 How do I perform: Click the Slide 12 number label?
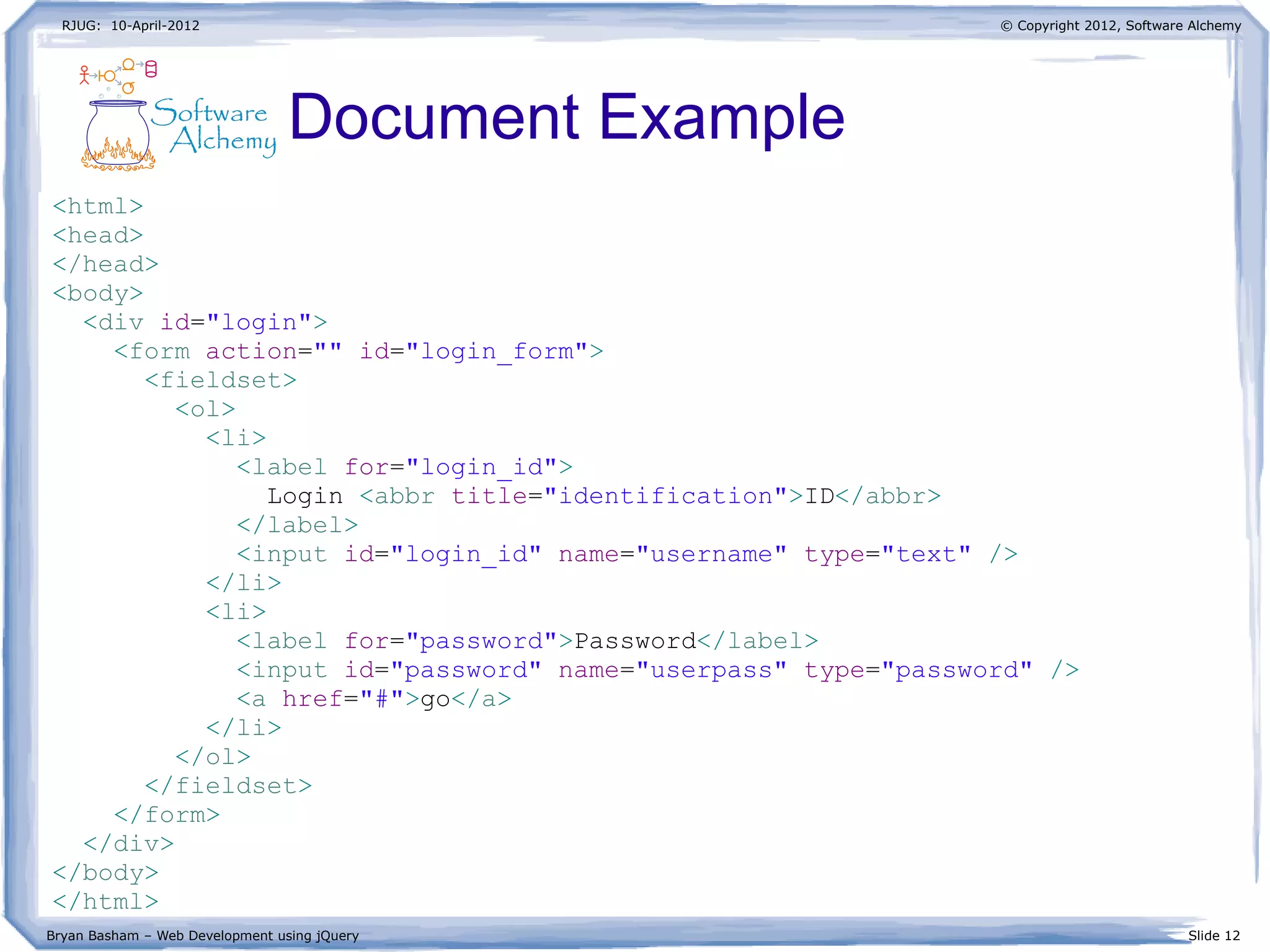tap(1214, 935)
